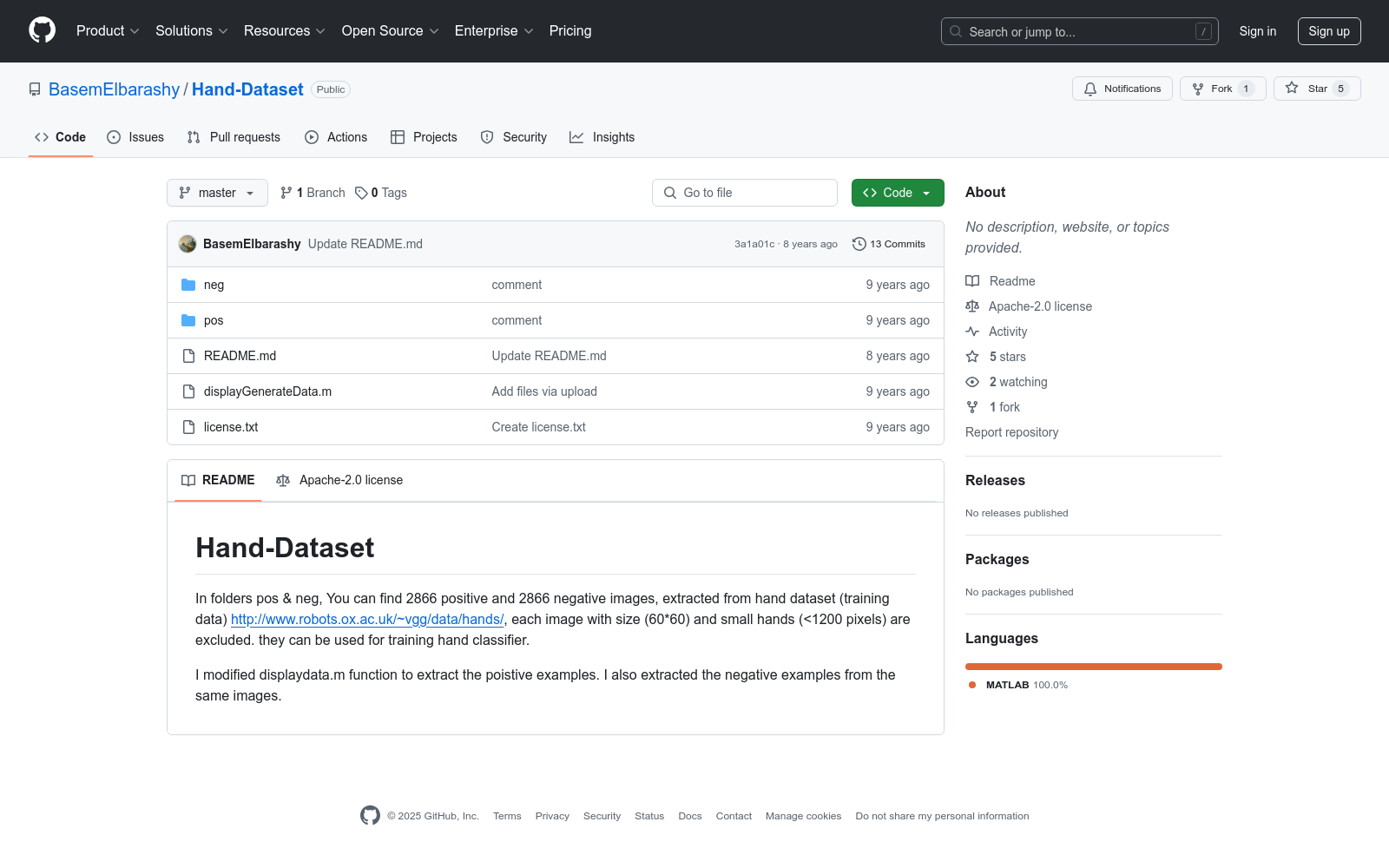Open the Security tab
The width and height of the screenshot is (1389, 868).
514,137
